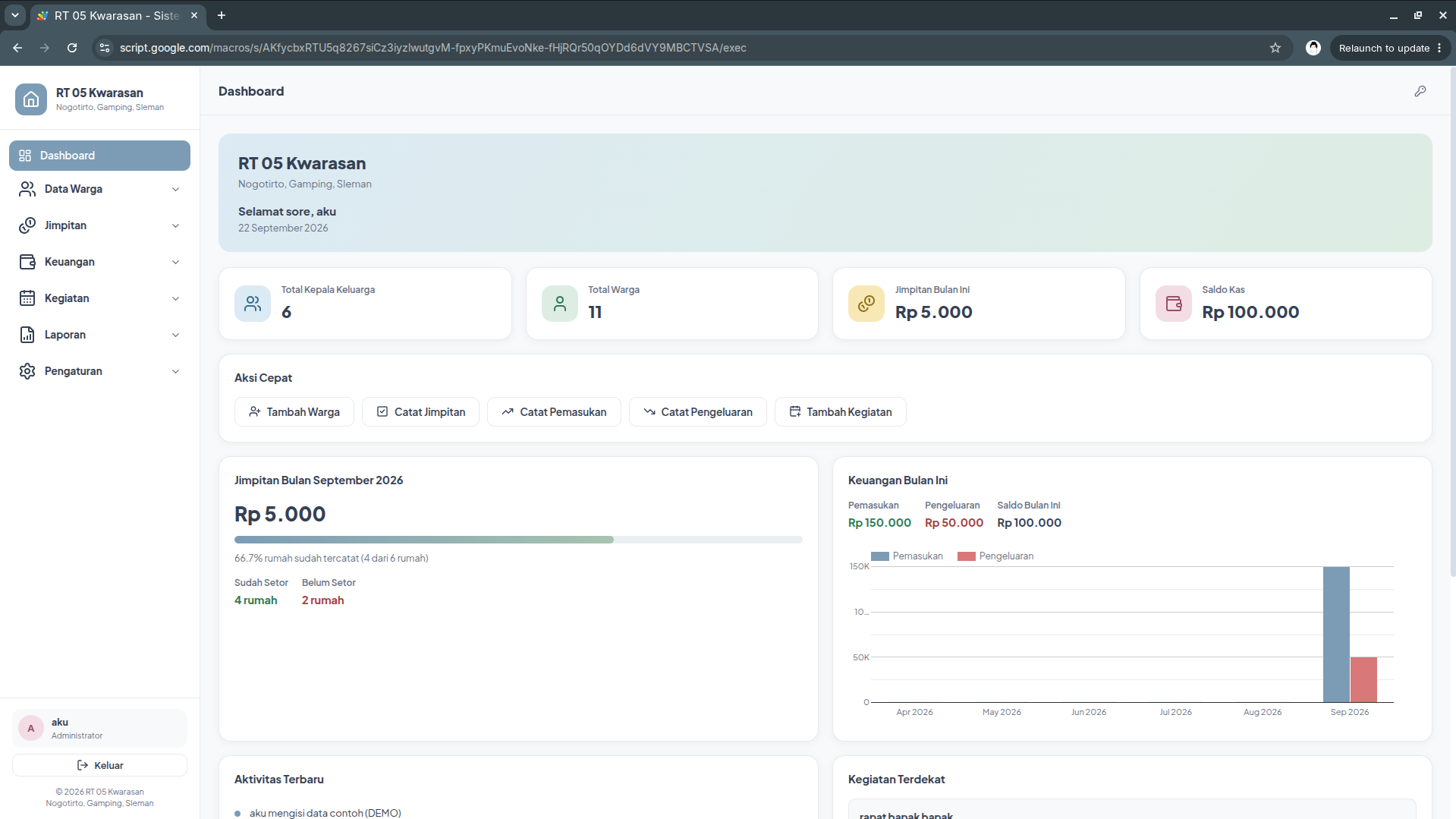Click the RT 05 Kwarasan home logo icon
The width and height of the screenshot is (1456, 819).
coord(31,99)
